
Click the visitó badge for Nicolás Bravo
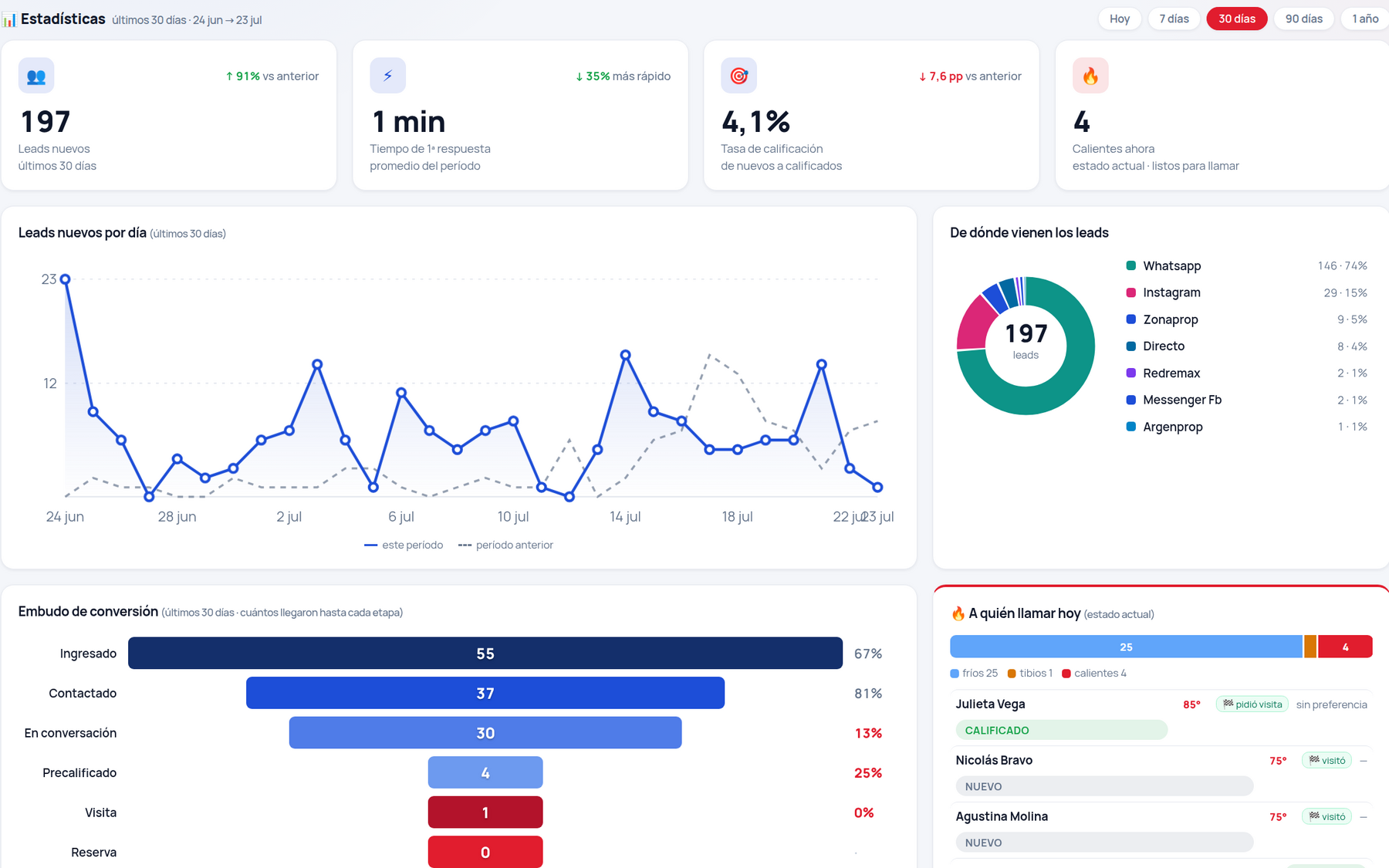click(1327, 761)
